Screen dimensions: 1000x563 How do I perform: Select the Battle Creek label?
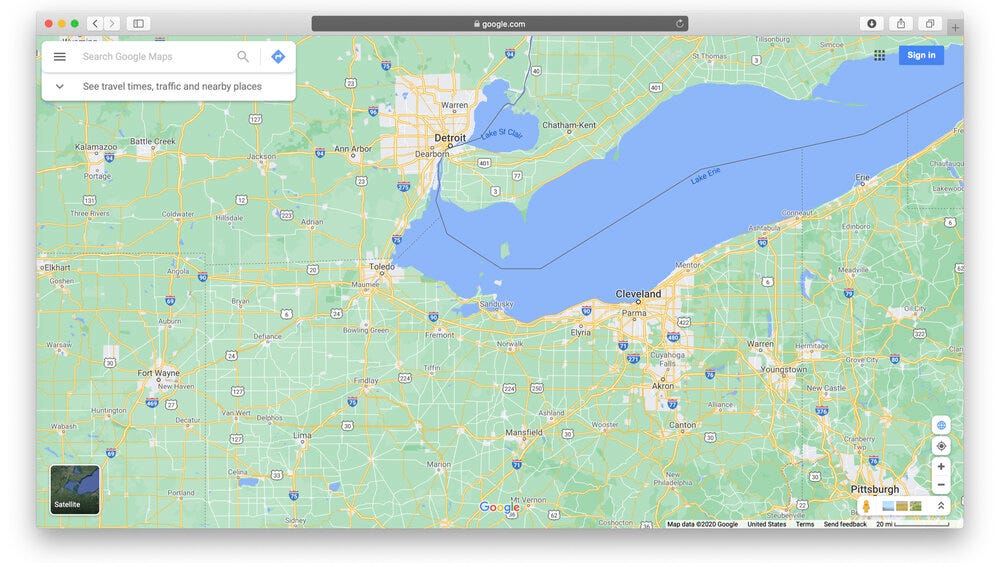click(152, 142)
